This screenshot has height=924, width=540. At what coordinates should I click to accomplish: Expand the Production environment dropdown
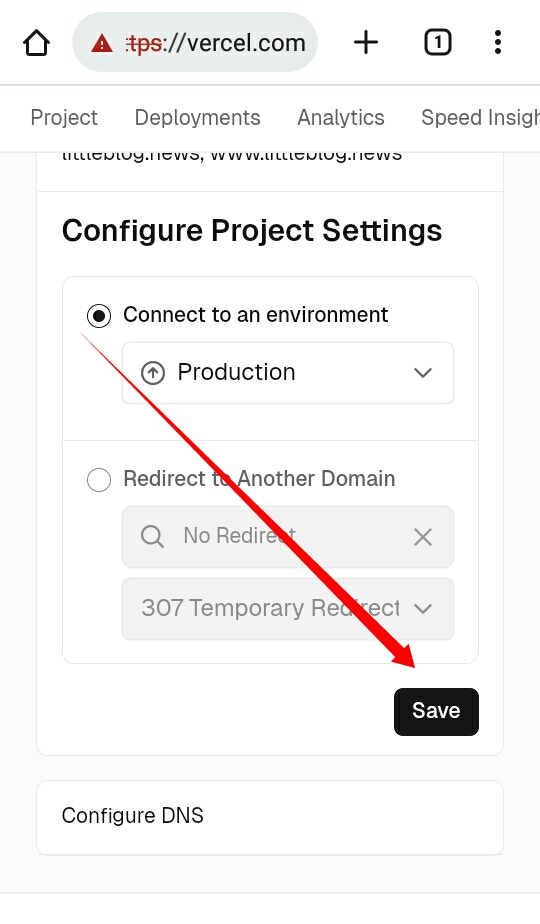pyautogui.click(x=288, y=373)
